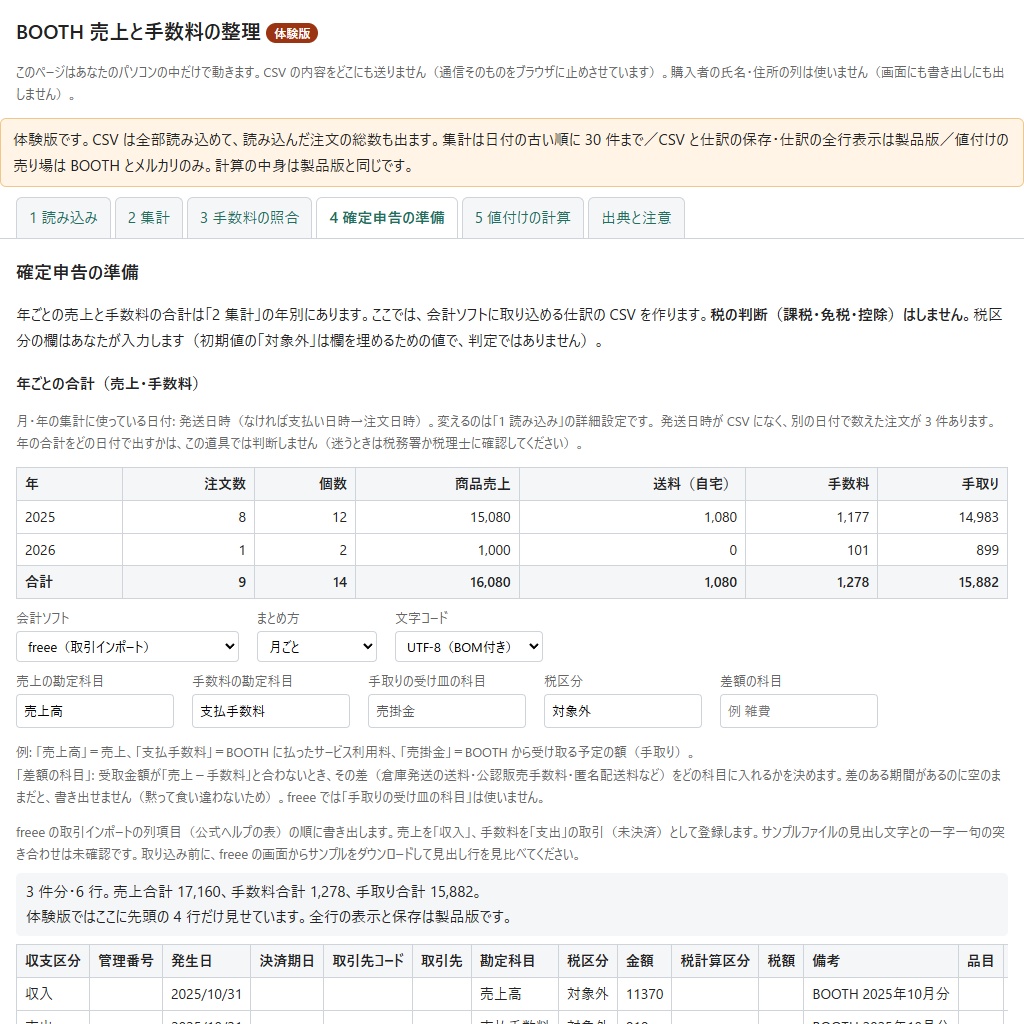1024x1024 pixels.
Task: Expand the まとめ方 dropdown set to 月ごと
Action: point(317,647)
